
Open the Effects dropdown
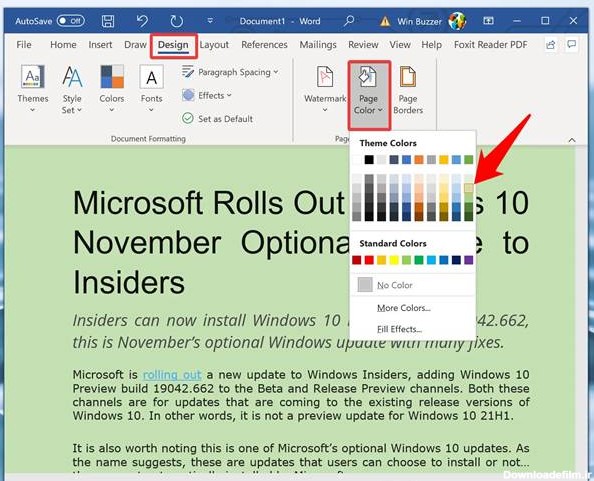coord(207,95)
